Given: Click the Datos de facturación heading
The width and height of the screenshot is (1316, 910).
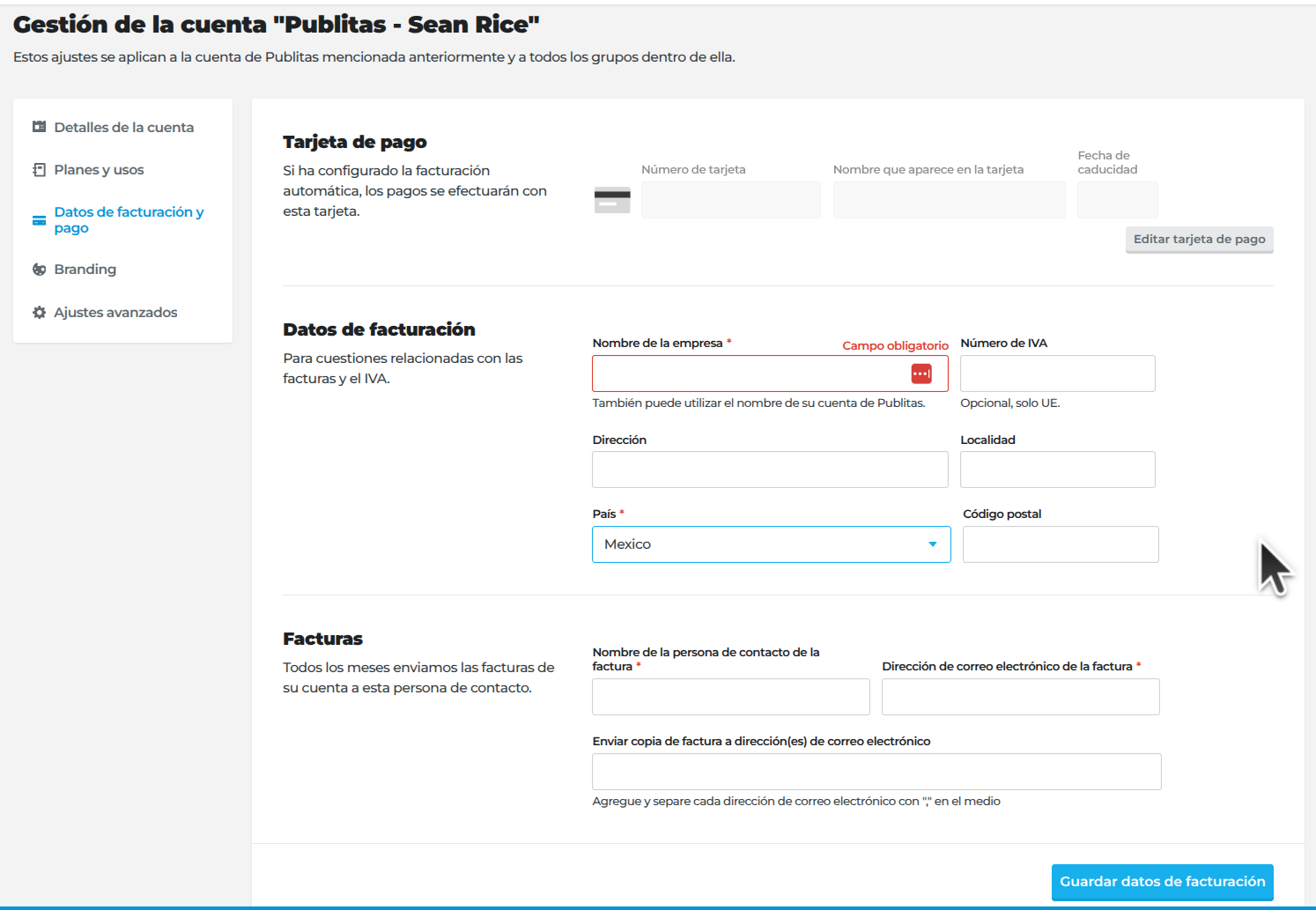Looking at the screenshot, I should tap(379, 329).
